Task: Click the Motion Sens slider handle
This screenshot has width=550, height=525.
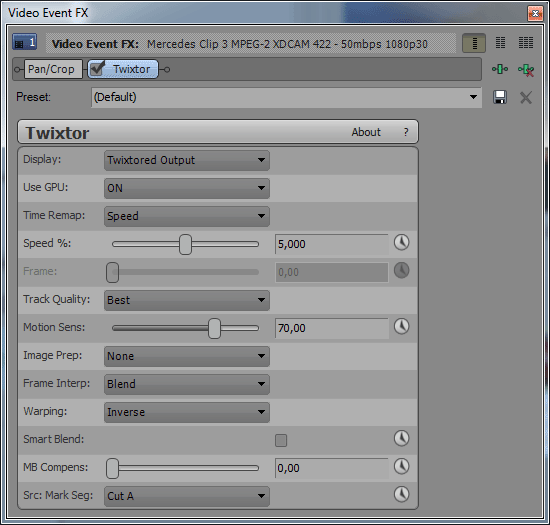Action: [214, 329]
